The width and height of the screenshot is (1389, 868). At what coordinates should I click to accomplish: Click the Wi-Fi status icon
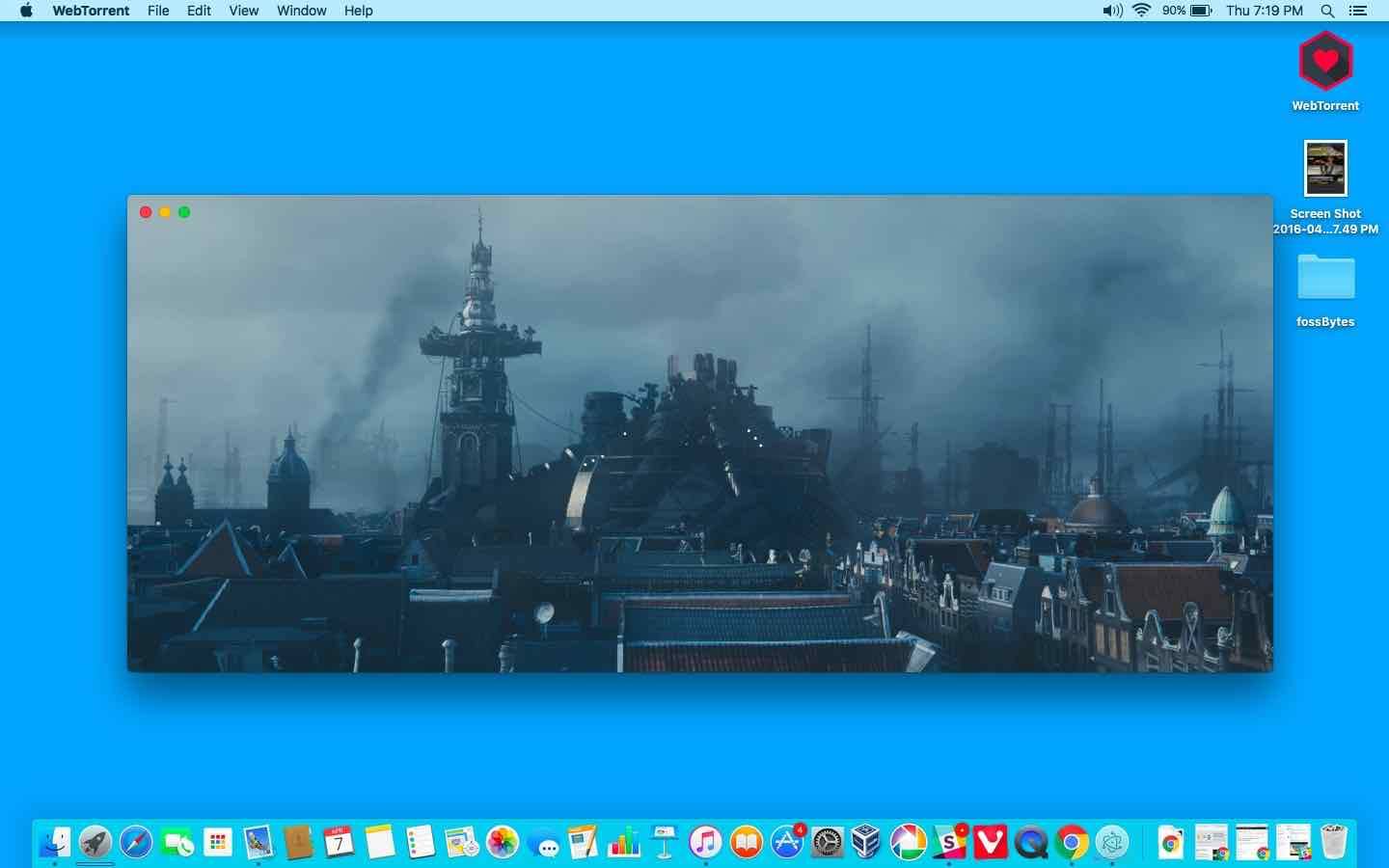pyautogui.click(x=1142, y=11)
